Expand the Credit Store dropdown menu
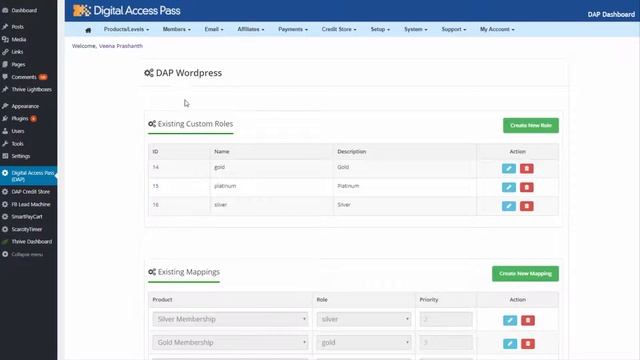 [339, 29]
